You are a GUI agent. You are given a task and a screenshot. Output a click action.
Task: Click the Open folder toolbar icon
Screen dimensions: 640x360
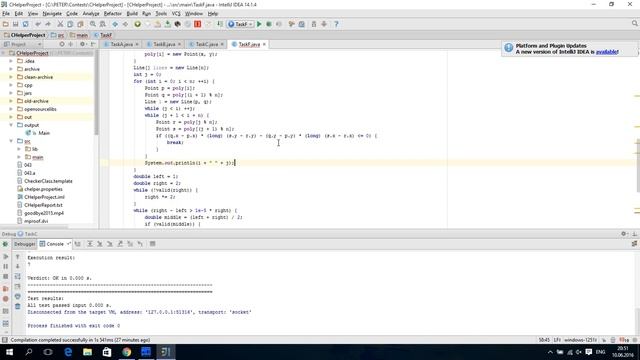(6, 24)
